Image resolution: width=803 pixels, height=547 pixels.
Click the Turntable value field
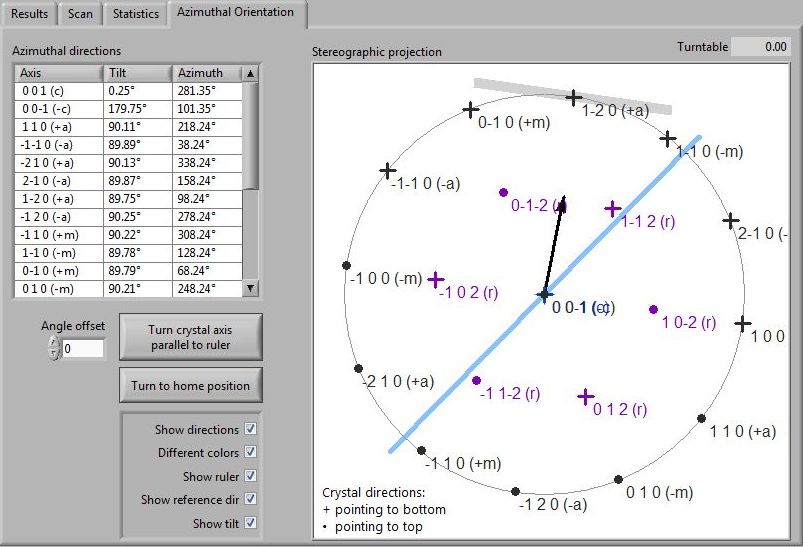tap(760, 47)
